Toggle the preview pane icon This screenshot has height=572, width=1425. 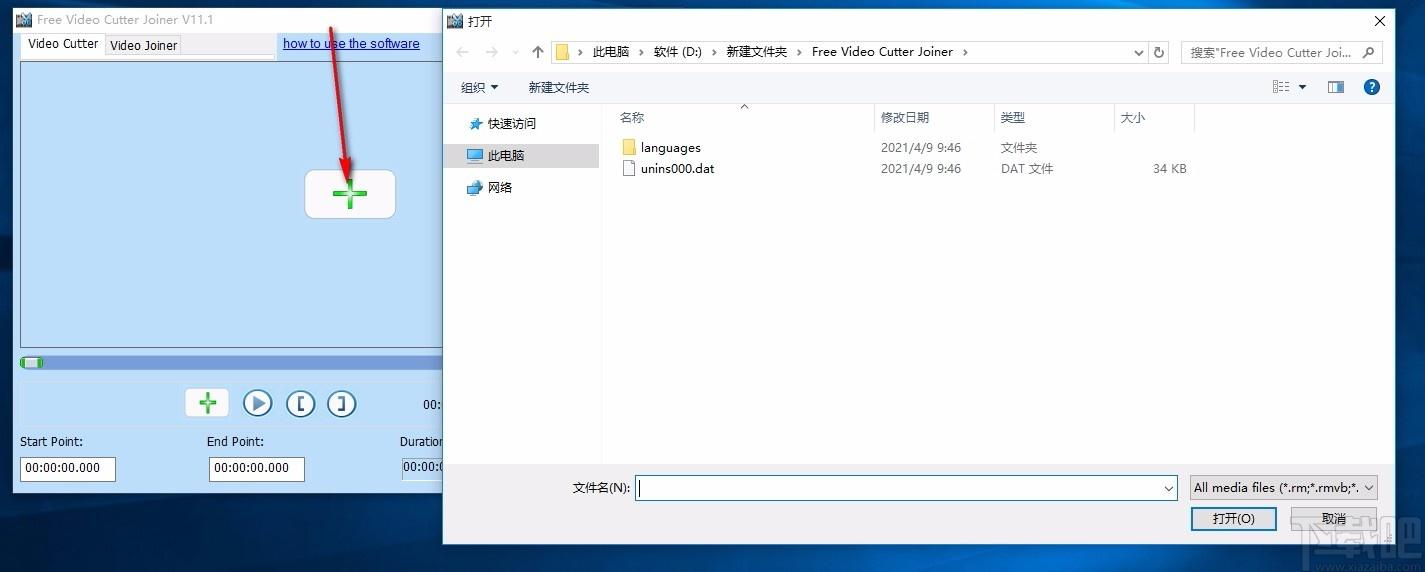[1336, 87]
